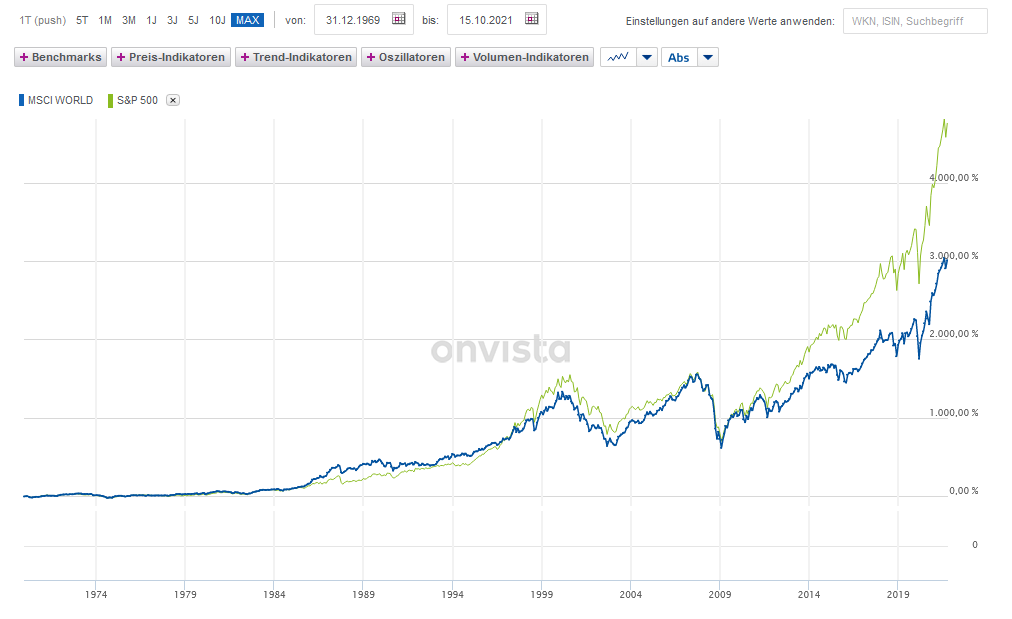Remove the S&P 500 comparison

(x=173, y=100)
